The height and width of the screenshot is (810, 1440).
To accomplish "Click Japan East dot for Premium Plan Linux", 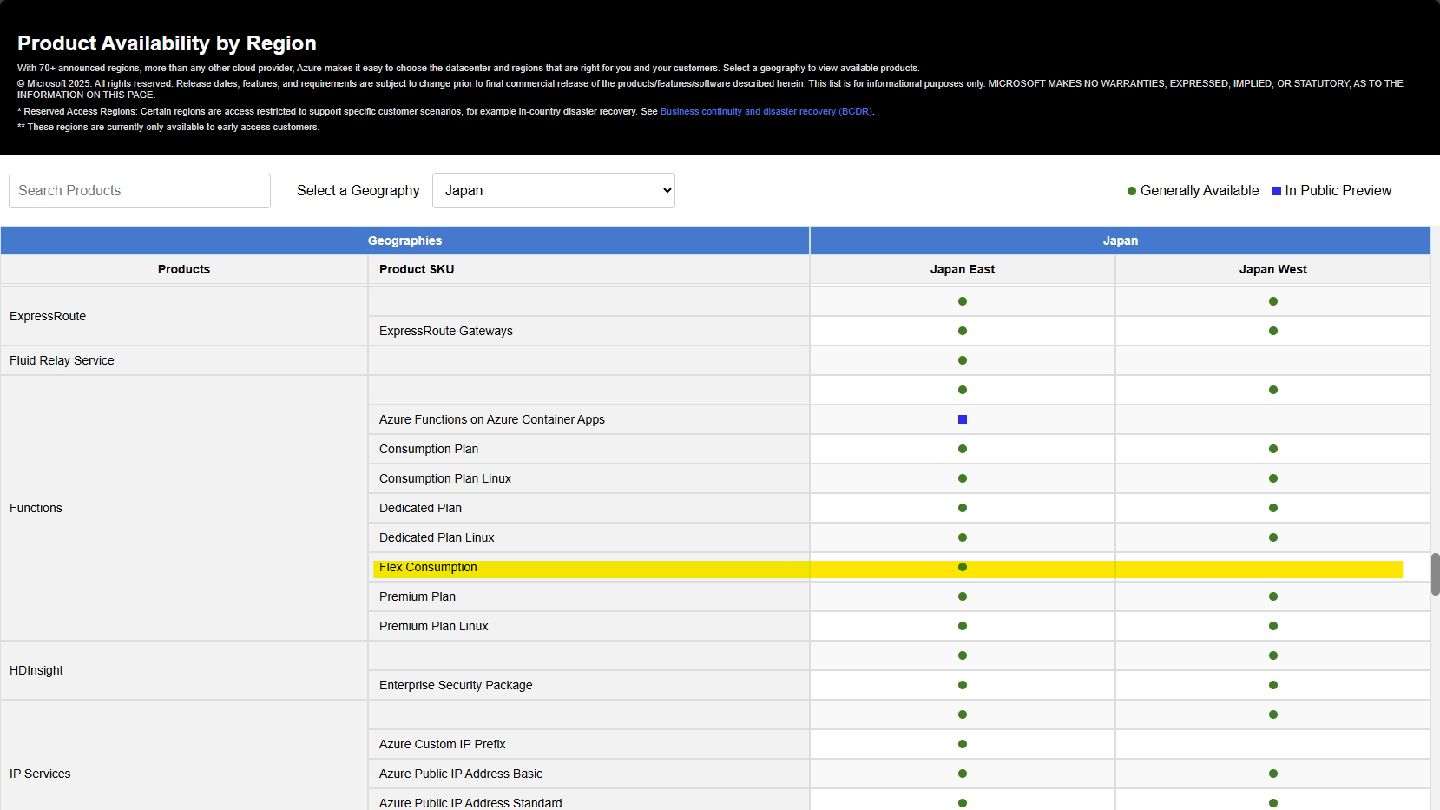I will (x=962, y=626).
